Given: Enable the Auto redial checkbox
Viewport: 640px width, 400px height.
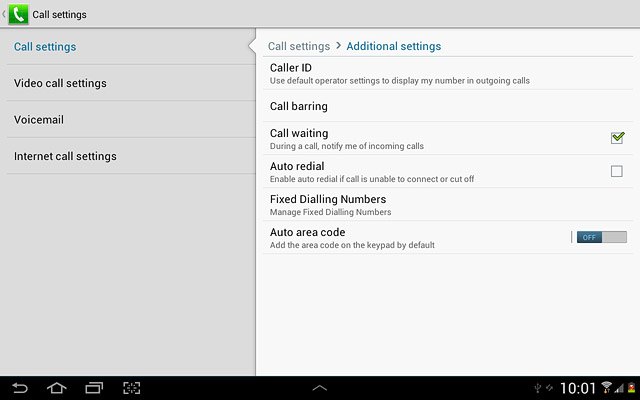Looking at the screenshot, I should point(616,171).
